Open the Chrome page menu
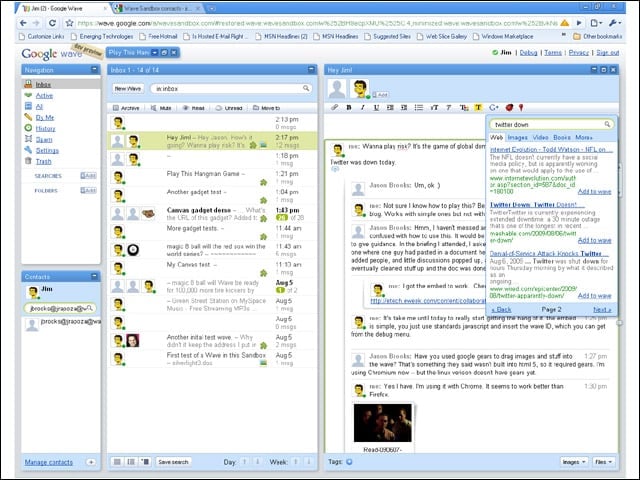 point(597,23)
